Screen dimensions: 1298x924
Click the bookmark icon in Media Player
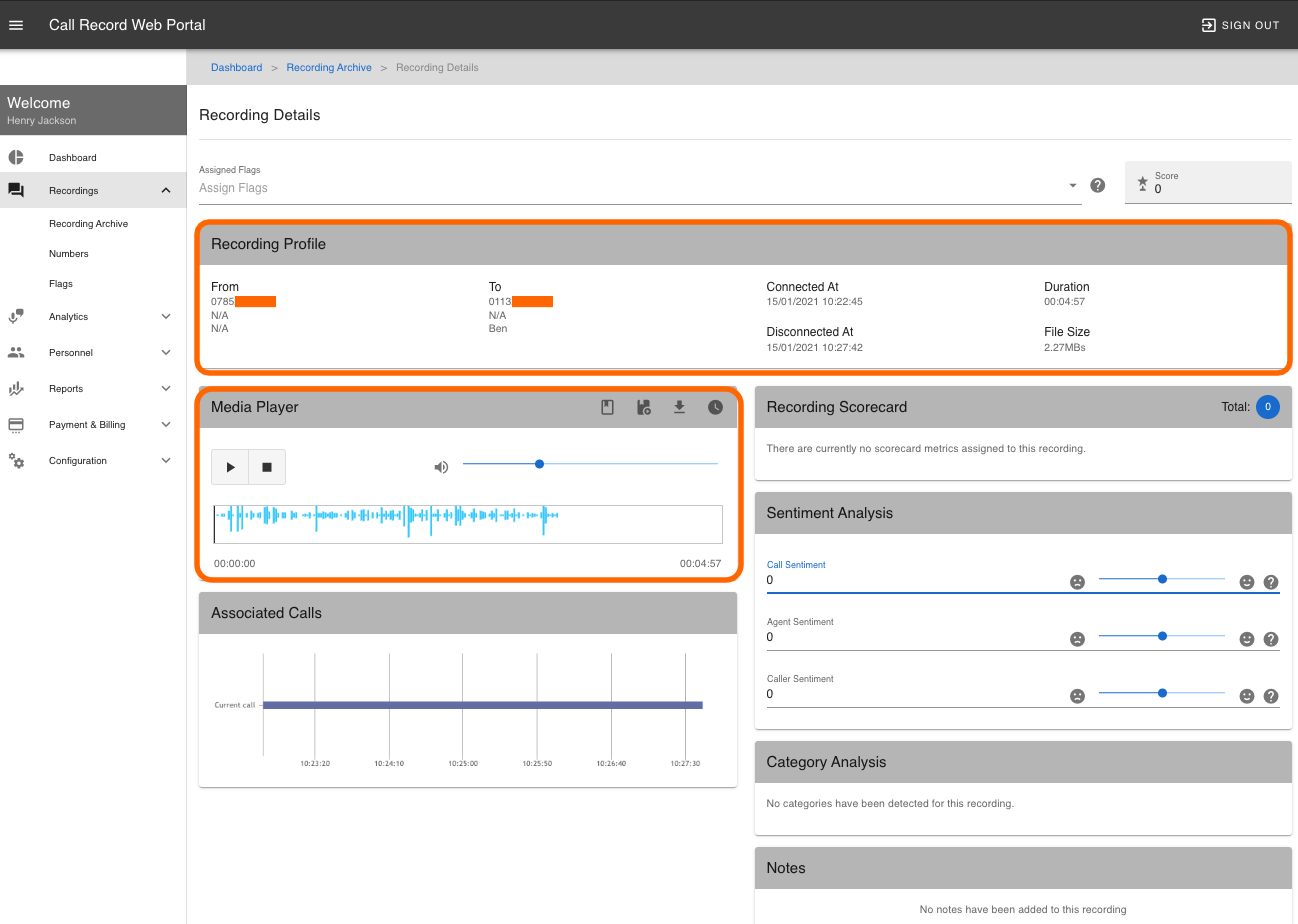pyautogui.click(x=607, y=407)
